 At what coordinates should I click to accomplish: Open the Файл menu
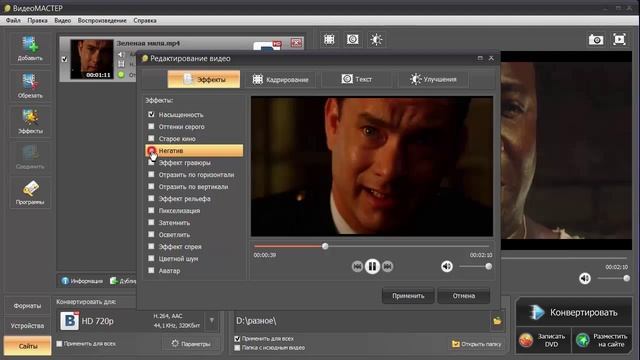[13, 20]
